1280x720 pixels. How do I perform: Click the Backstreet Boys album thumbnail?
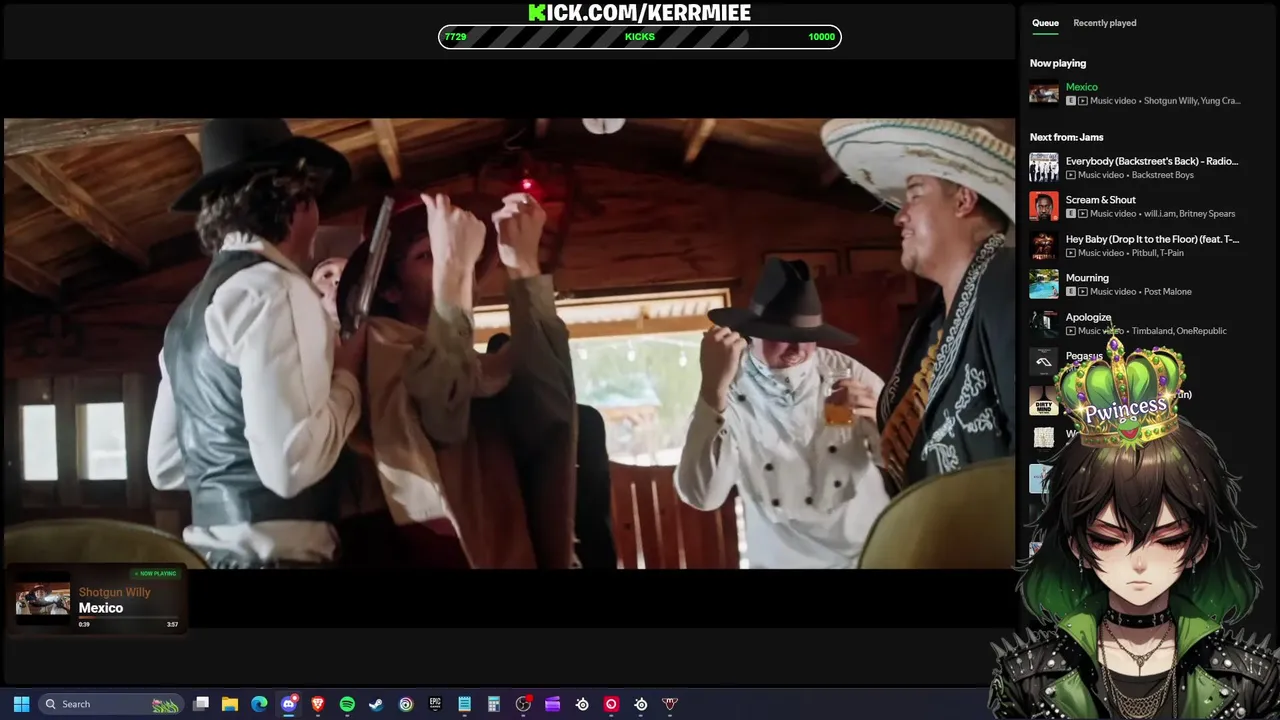click(x=1044, y=167)
